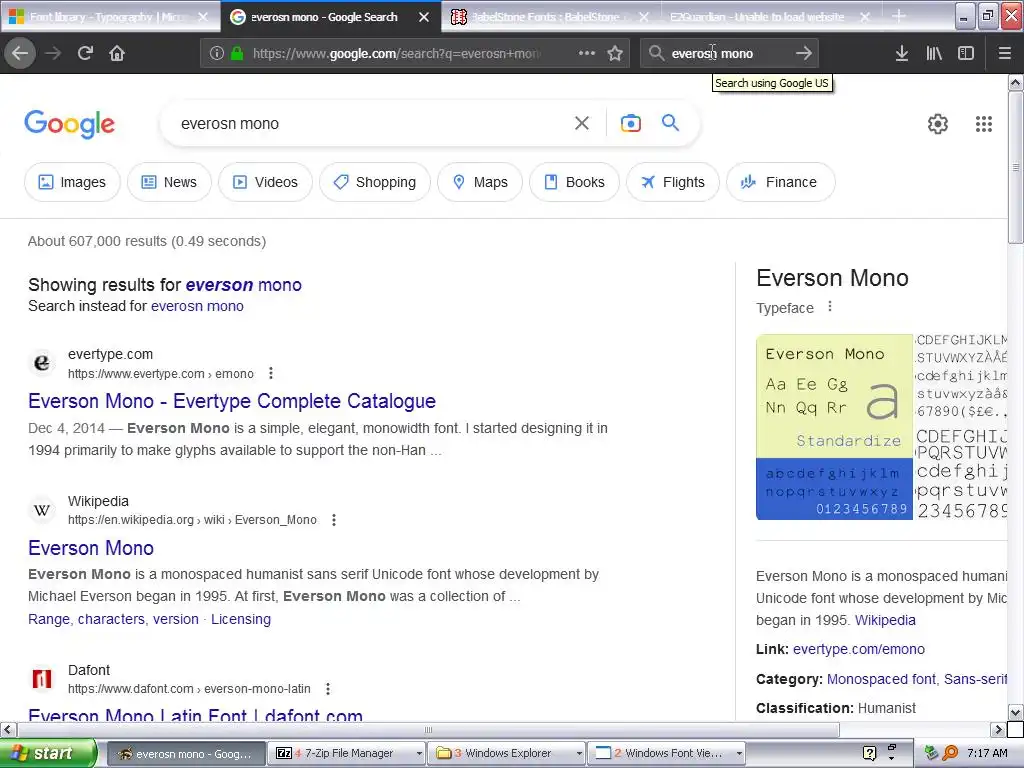Click the Everson Mono yellow specimen thumbnail

point(834,396)
